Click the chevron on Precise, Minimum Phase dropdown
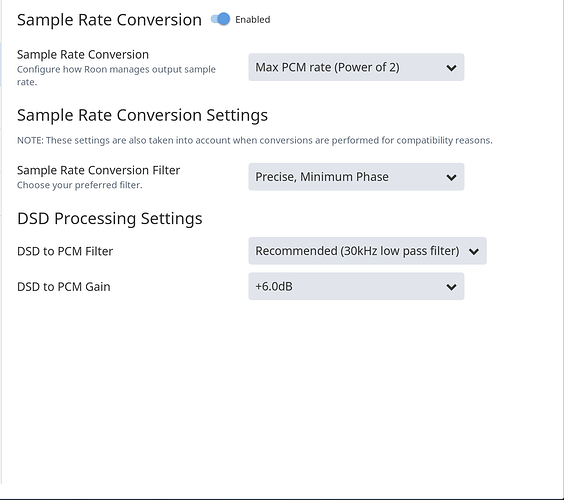The width and height of the screenshot is (564, 500). pos(451,177)
